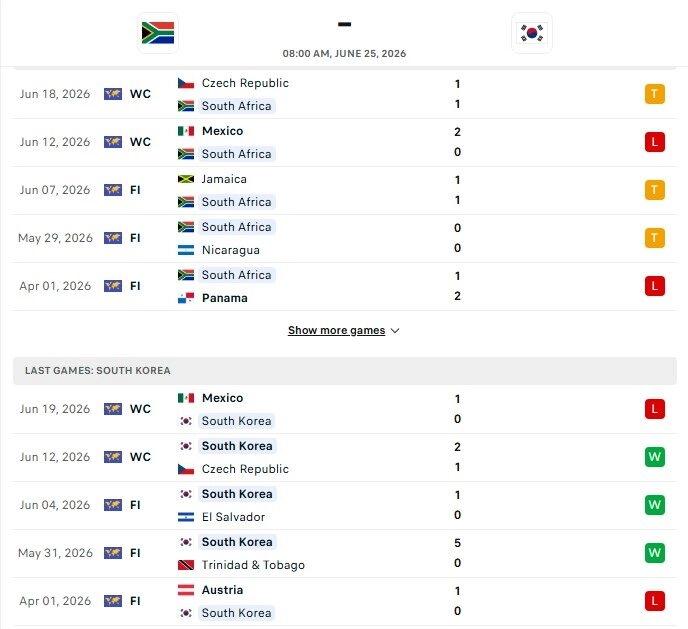
Task: Click the Jamaica flag icon
Action: [186, 179]
